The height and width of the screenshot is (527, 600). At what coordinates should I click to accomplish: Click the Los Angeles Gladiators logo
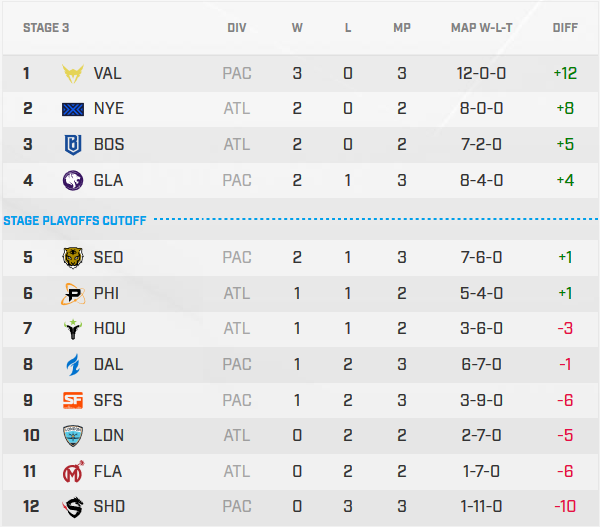coord(73,180)
